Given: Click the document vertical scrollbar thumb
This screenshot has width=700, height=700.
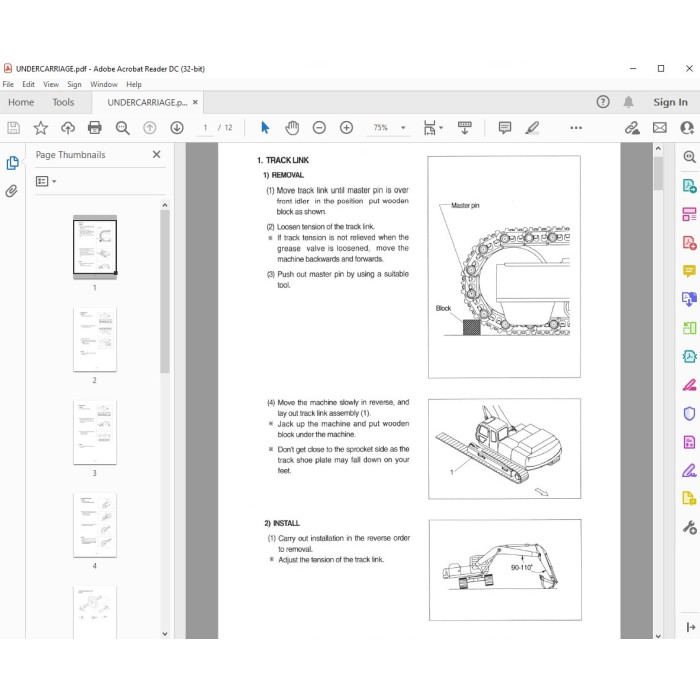Looking at the screenshot, I should tap(658, 173).
